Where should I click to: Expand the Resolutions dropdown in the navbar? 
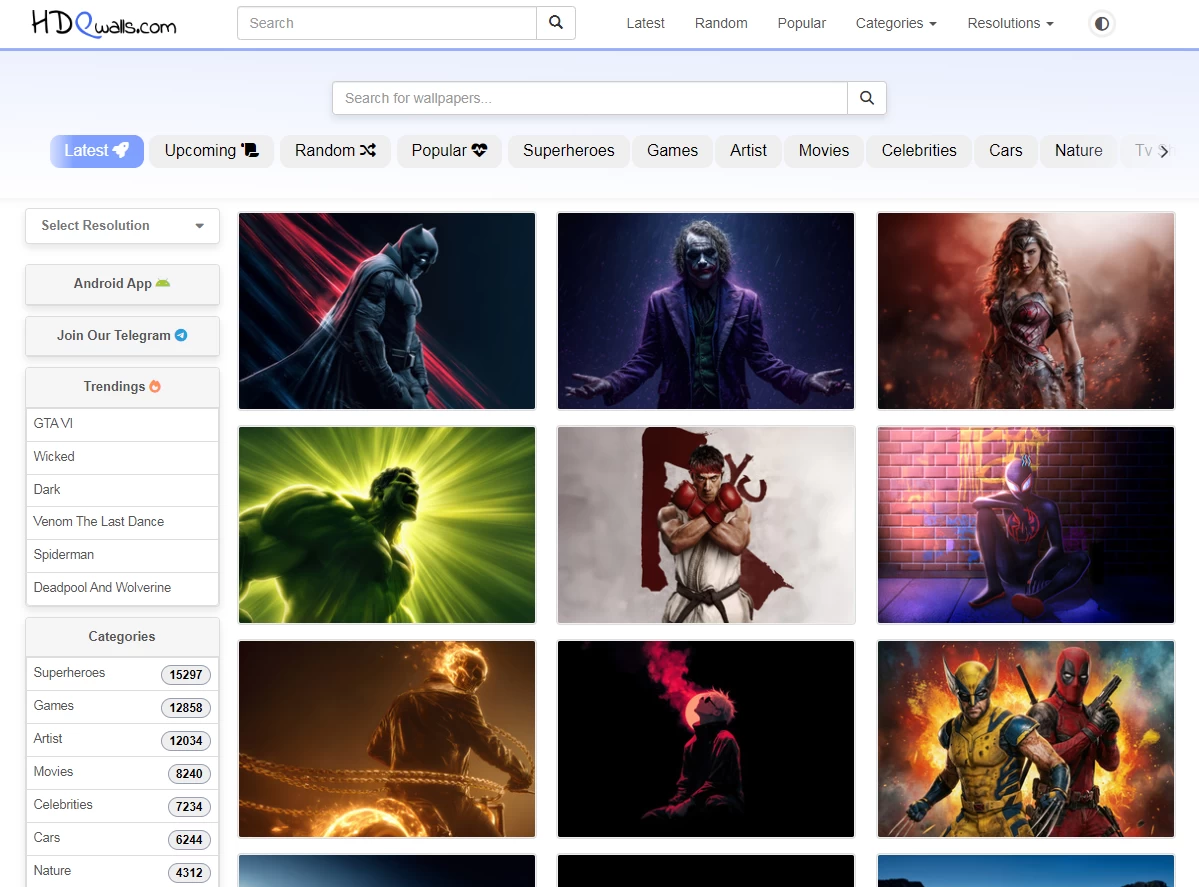[x=1010, y=23]
